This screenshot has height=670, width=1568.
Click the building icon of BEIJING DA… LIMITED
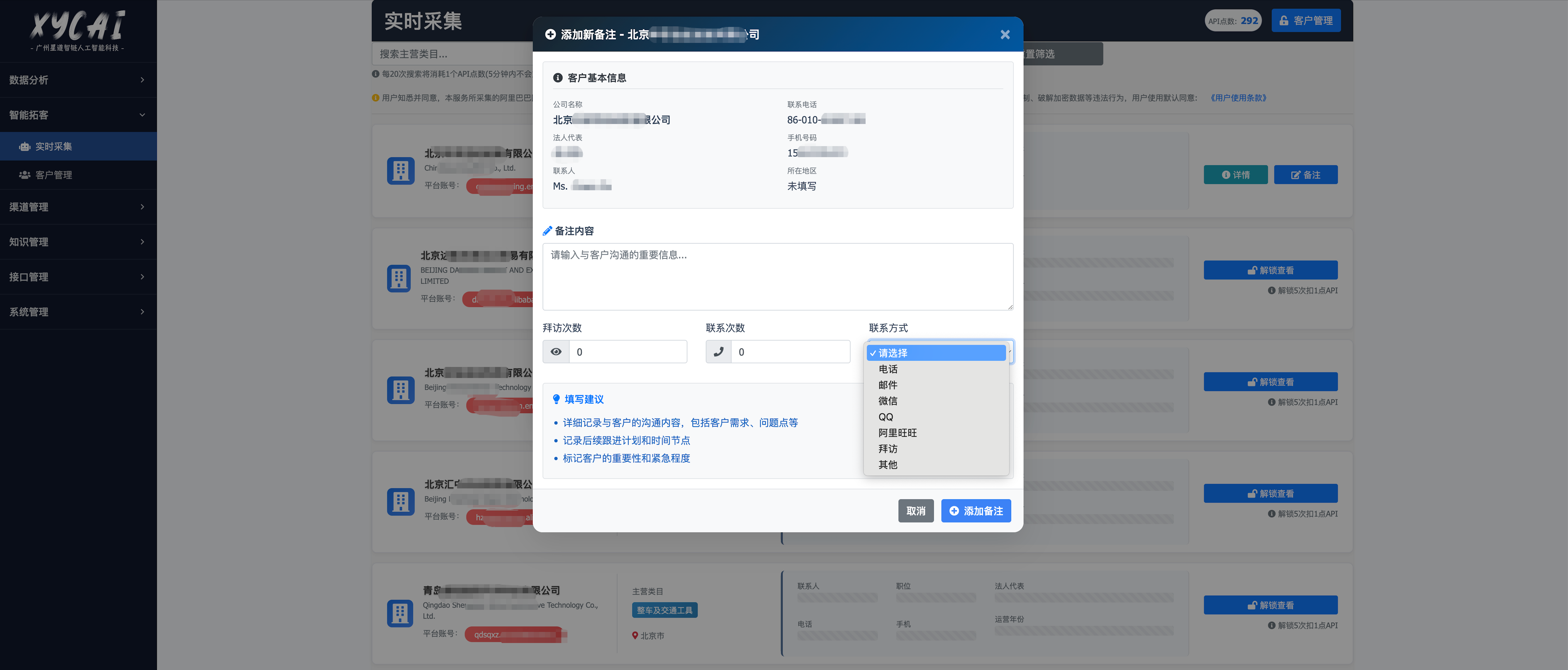click(399, 279)
